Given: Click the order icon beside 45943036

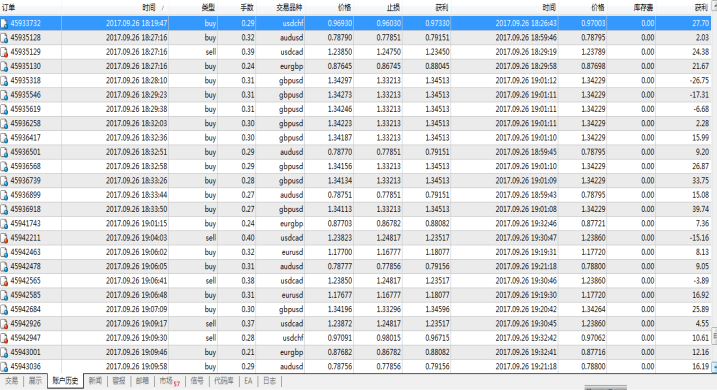Looking at the screenshot, I should coord(4,367).
